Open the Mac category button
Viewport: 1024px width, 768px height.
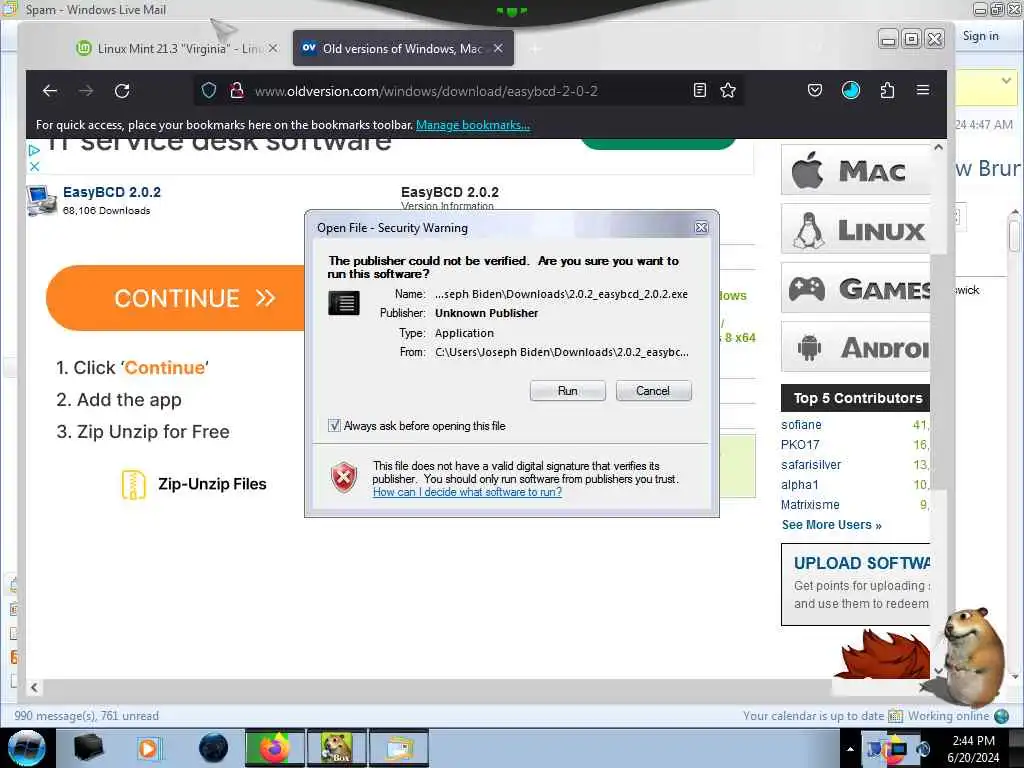(856, 170)
